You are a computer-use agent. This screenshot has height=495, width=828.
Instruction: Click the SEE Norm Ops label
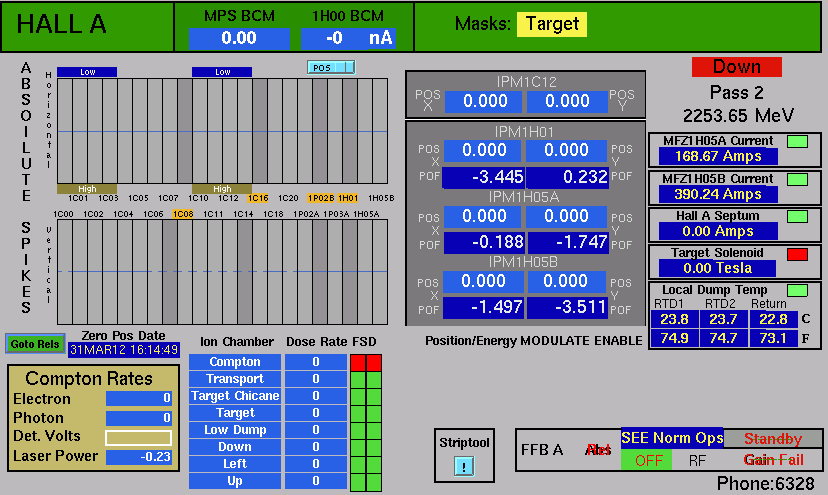click(x=672, y=438)
